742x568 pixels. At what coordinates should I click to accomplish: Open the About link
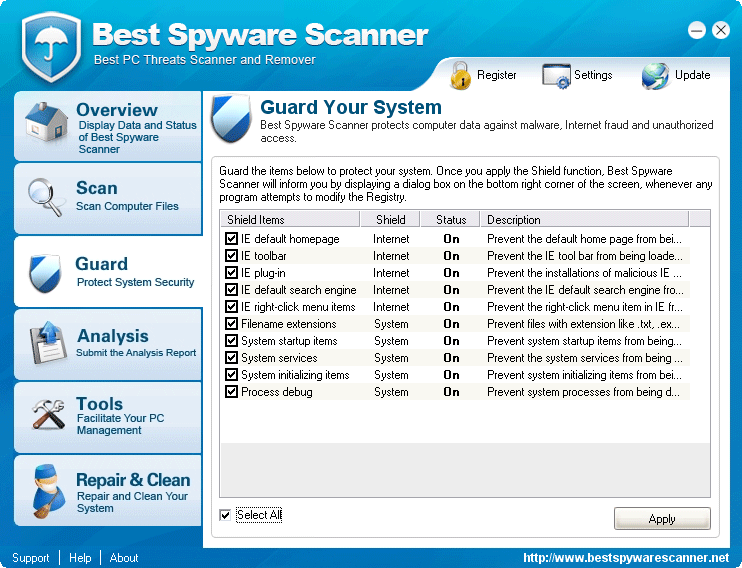124,558
